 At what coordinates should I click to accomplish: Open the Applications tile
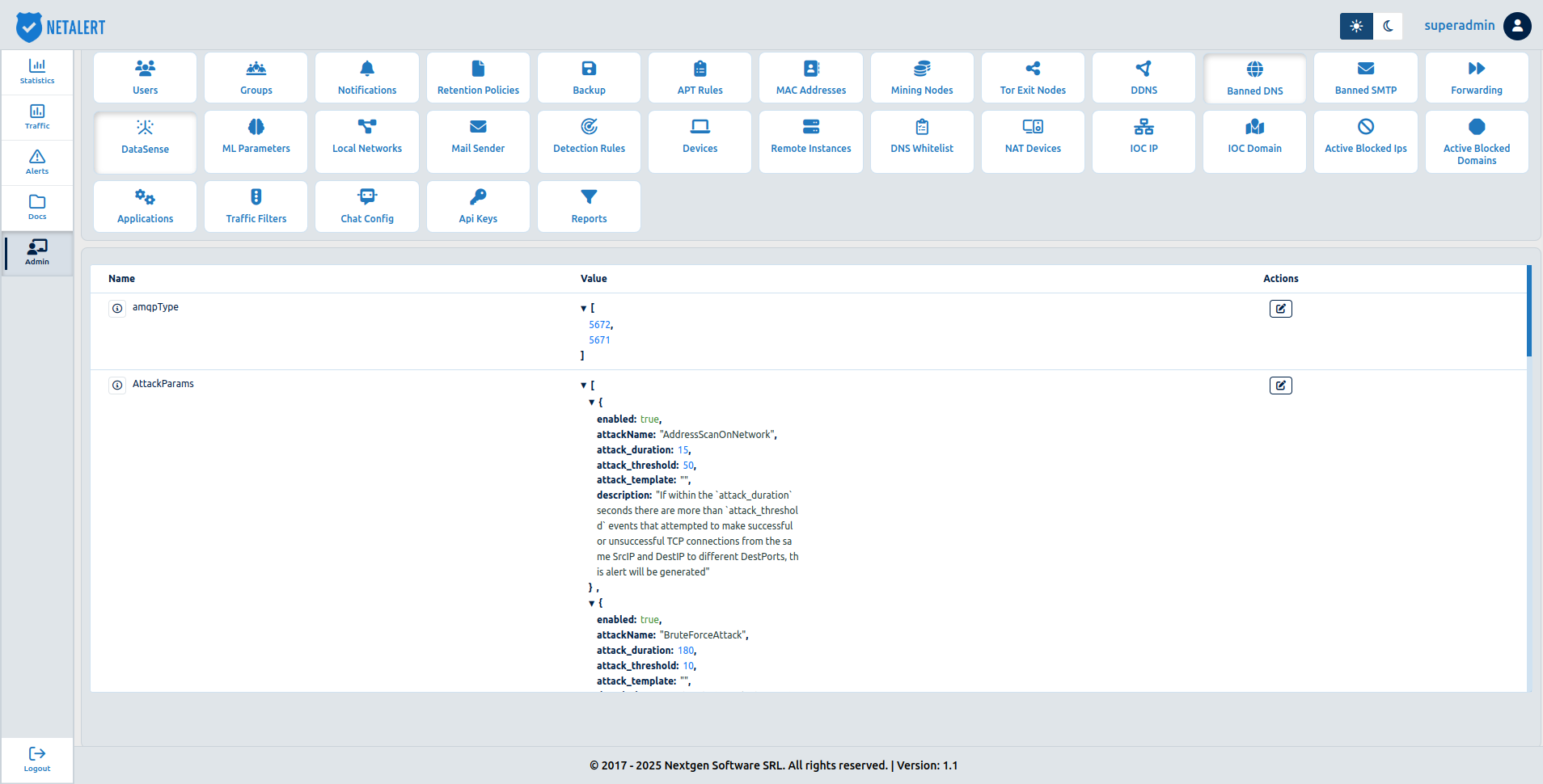146,206
